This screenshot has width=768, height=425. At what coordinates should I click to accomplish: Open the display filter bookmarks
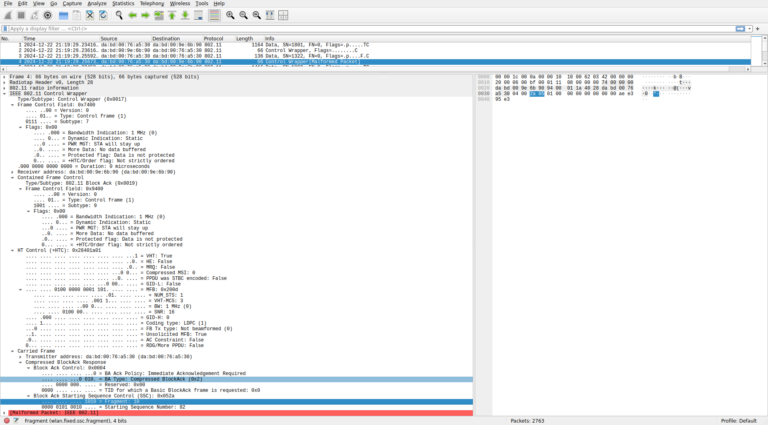[x=5, y=29]
